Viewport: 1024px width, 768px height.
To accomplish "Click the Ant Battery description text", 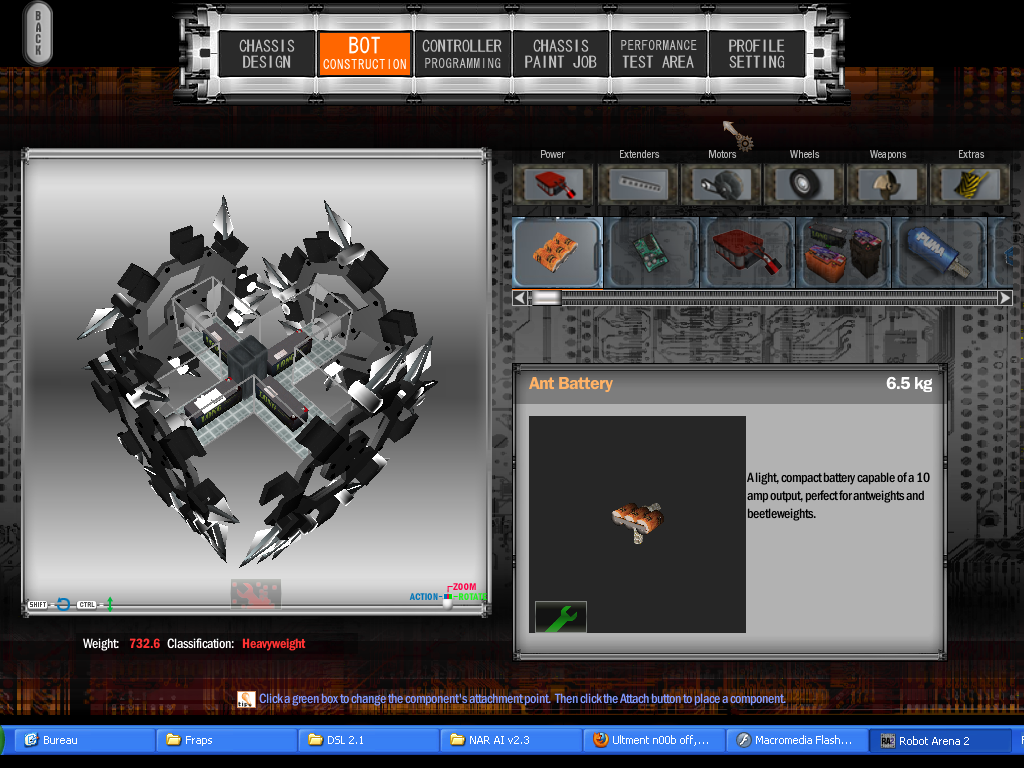I will coord(839,496).
